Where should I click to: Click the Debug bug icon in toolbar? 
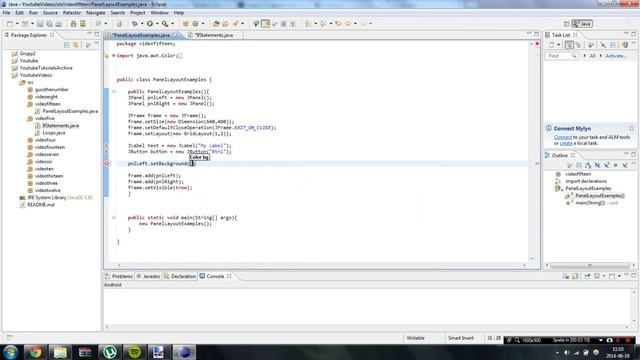click(x=135, y=24)
